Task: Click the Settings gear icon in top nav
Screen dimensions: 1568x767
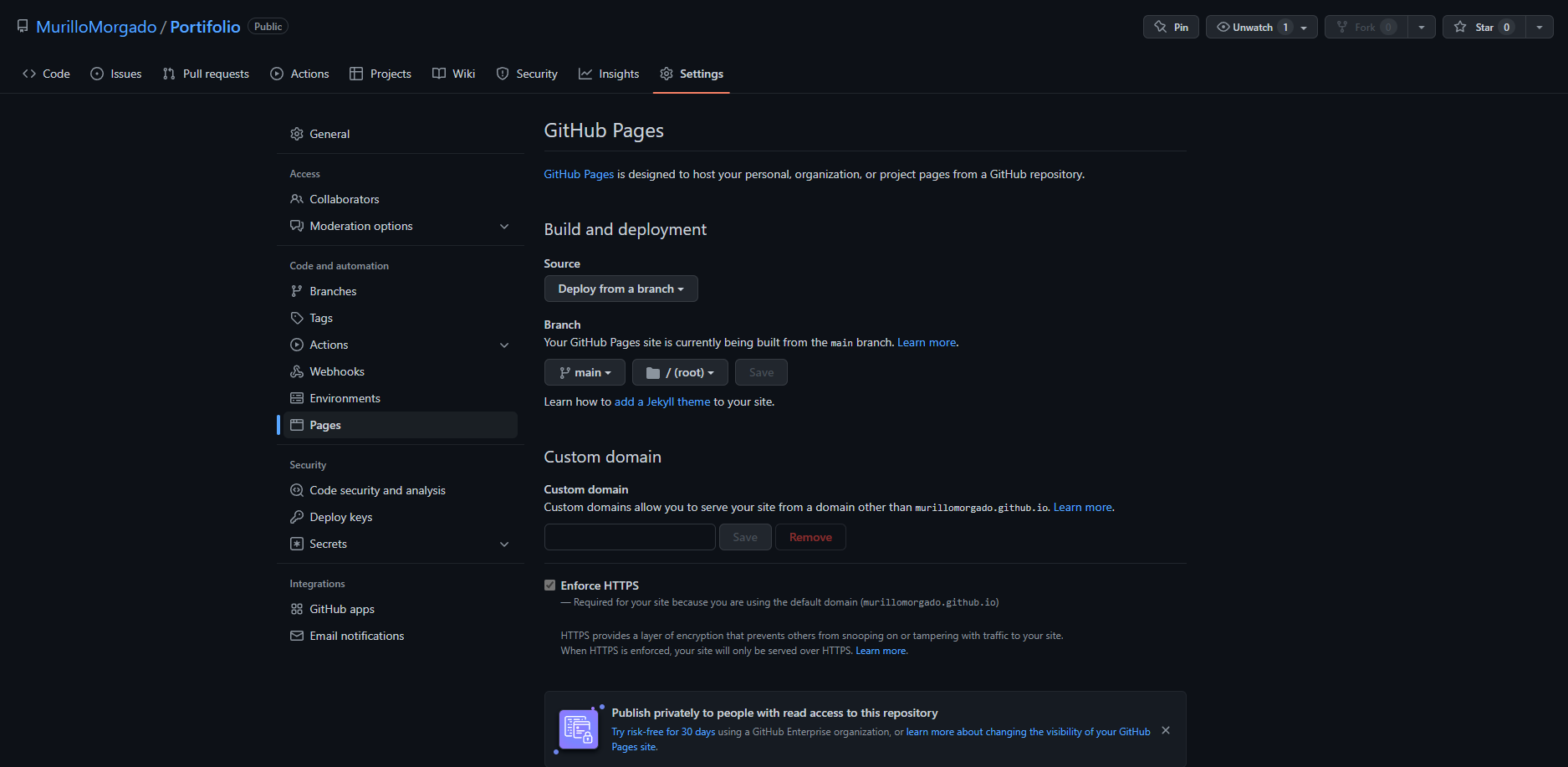Action: coord(667,74)
